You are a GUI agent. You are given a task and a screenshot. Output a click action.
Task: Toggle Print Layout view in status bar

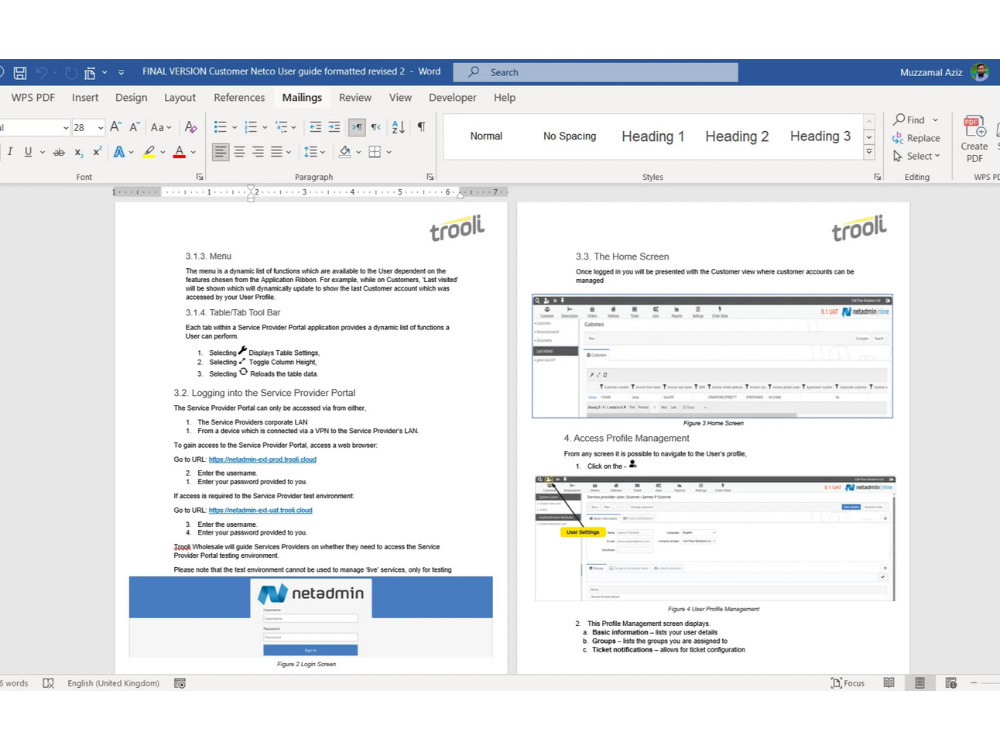coord(920,683)
